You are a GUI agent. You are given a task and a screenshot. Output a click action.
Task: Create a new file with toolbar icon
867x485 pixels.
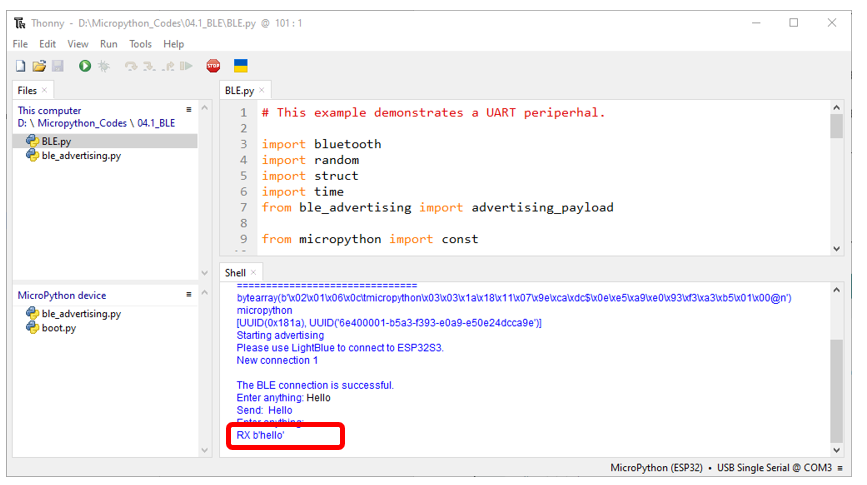tap(20, 66)
